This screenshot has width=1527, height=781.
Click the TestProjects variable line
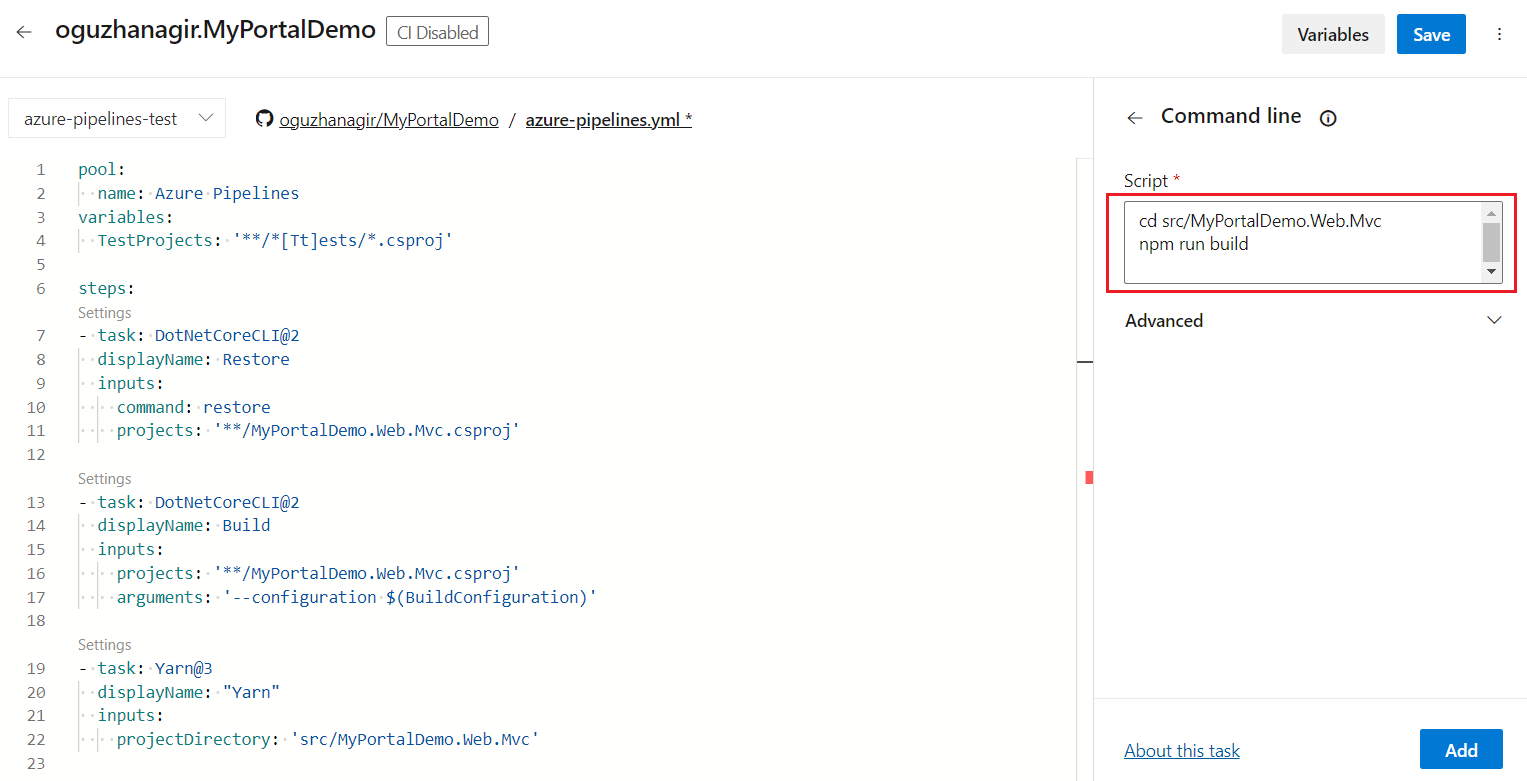[x=275, y=240]
